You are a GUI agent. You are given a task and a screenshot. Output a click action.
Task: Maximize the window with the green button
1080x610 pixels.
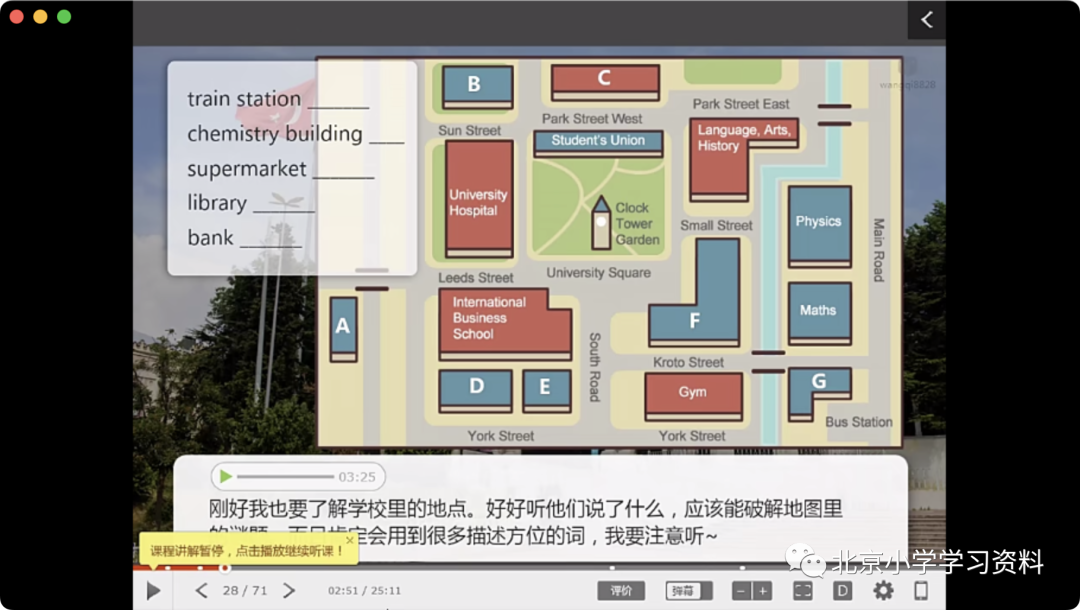point(64,17)
